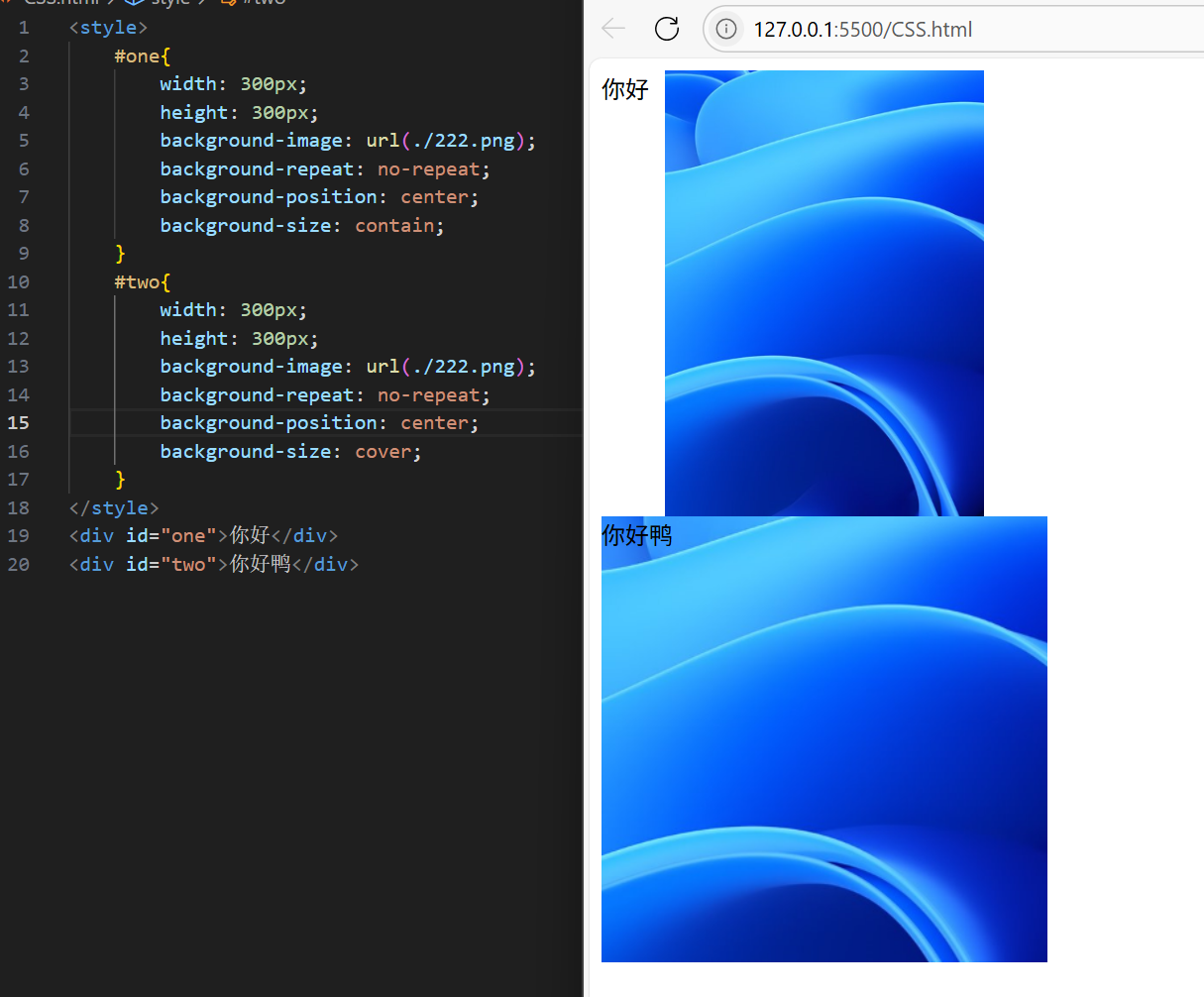Click the '你好' text in the browser page
The height and width of the screenshot is (997, 1204).
pyautogui.click(x=625, y=89)
